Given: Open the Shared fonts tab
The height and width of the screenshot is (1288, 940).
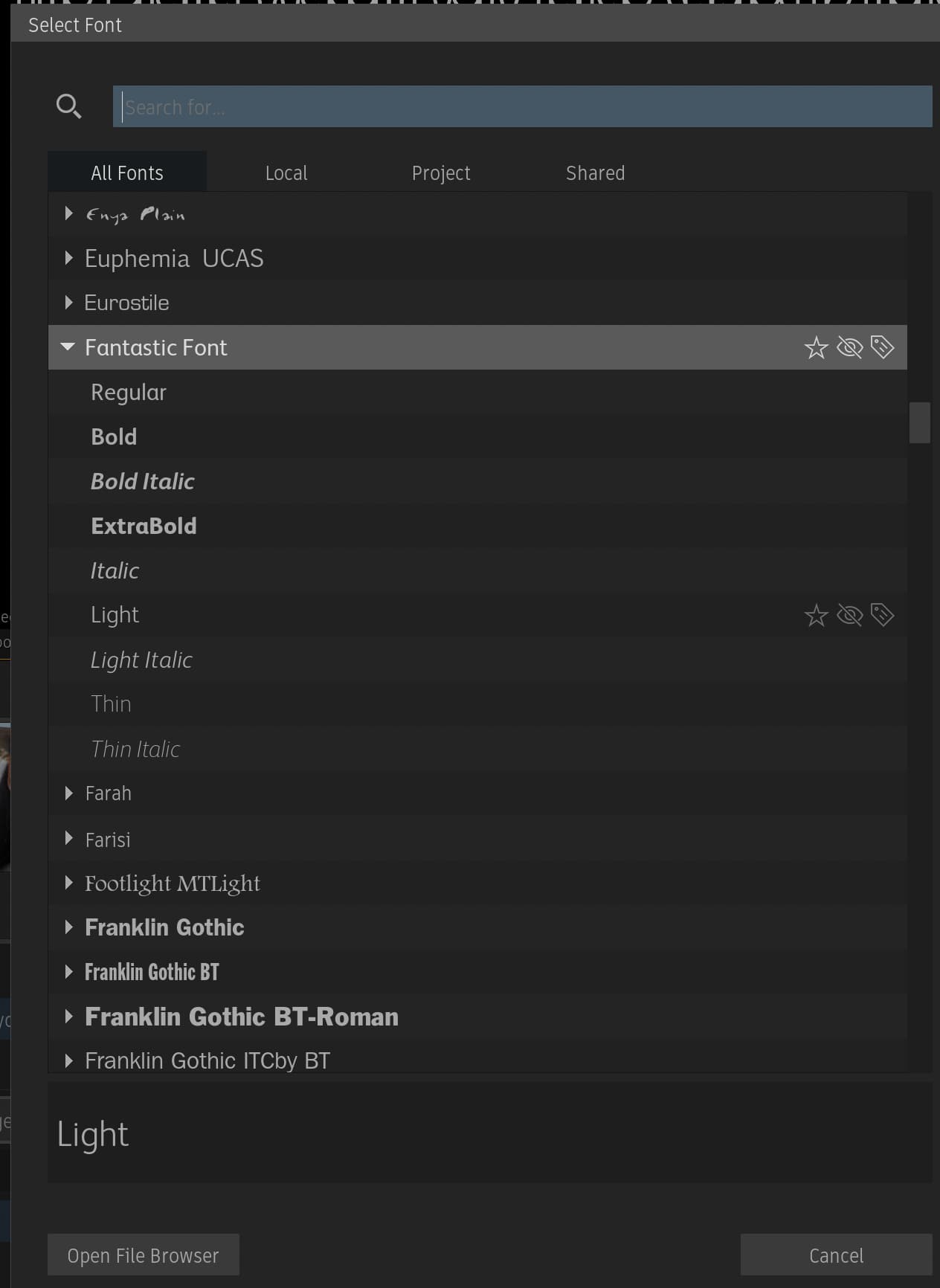Looking at the screenshot, I should pyautogui.click(x=595, y=173).
